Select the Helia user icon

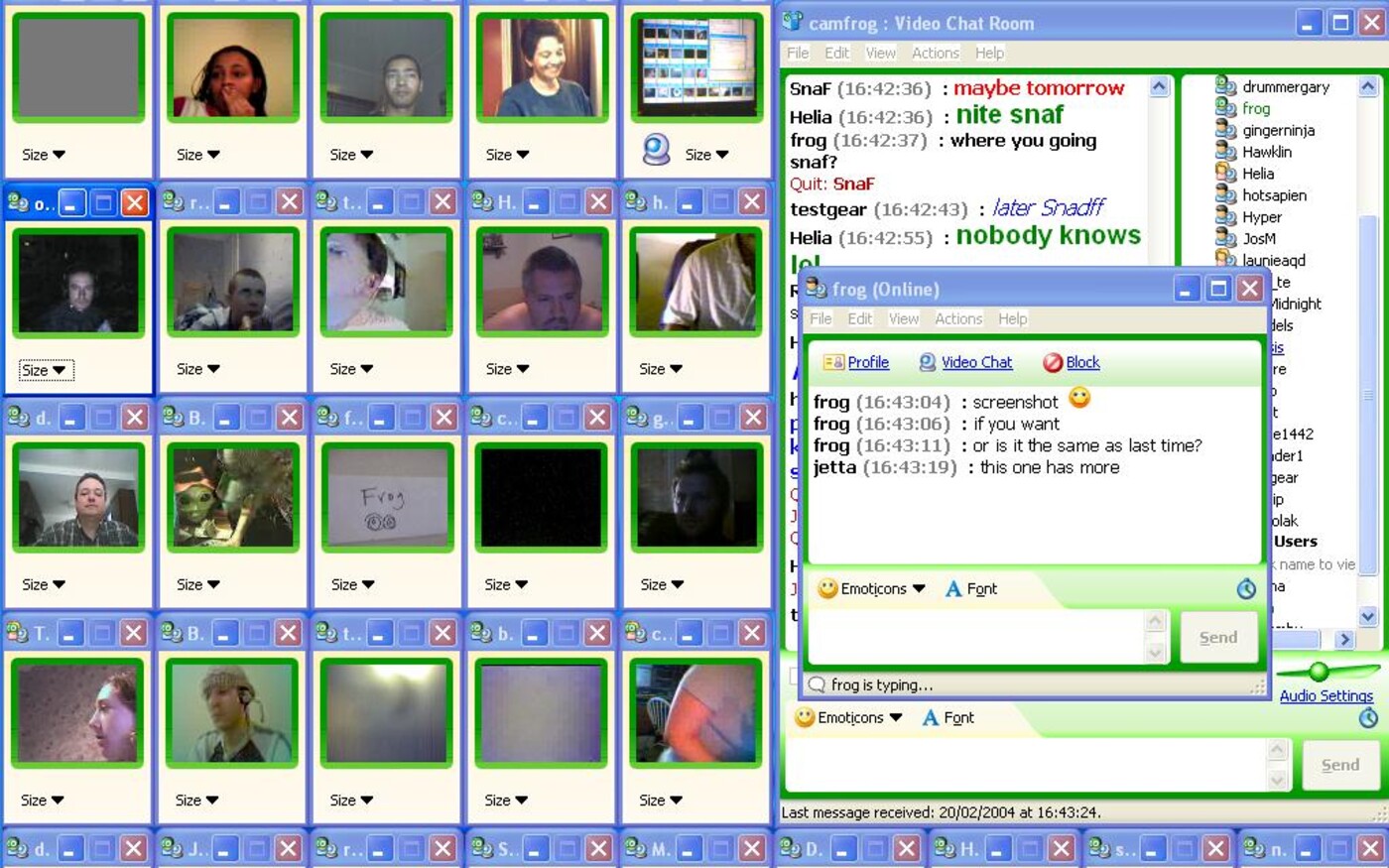(x=1225, y=174)
